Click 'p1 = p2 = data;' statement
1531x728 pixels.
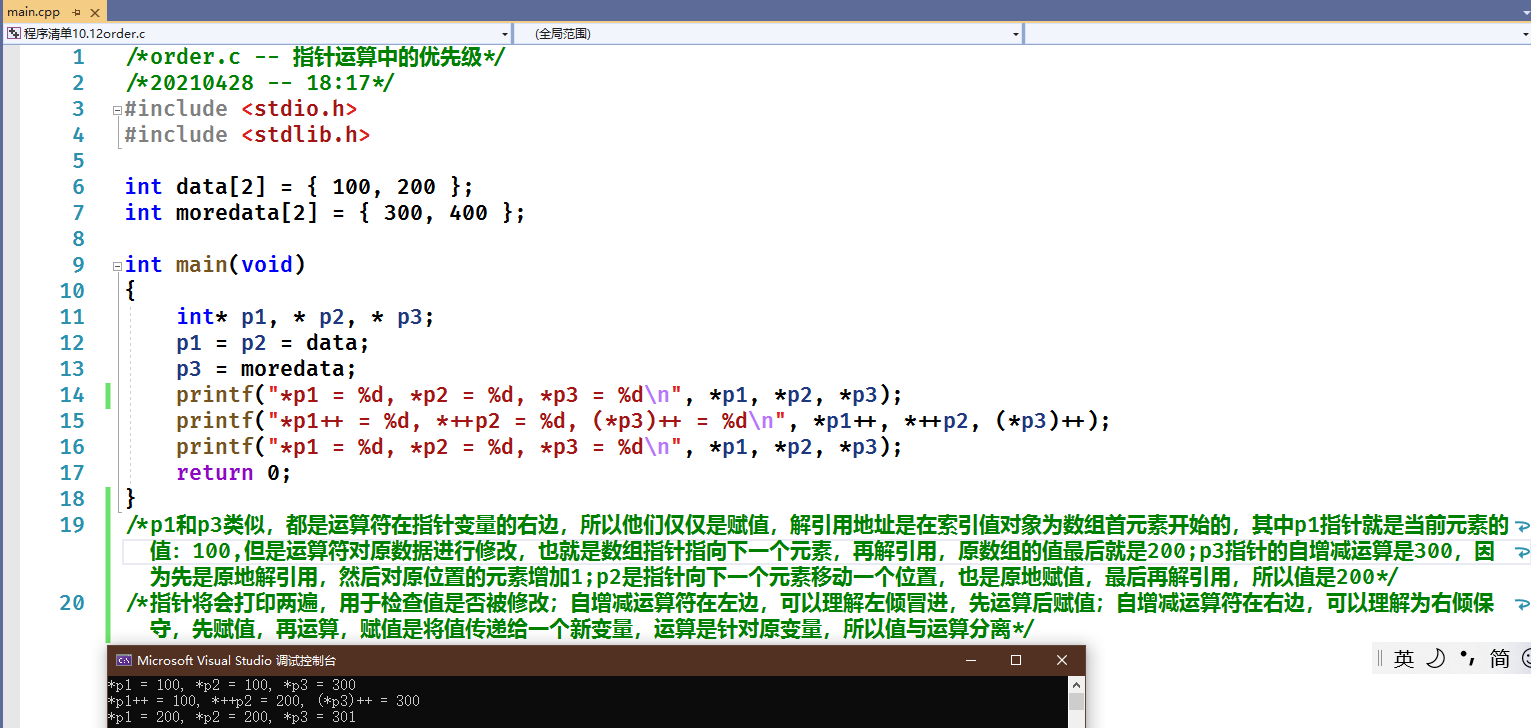pos(273,343)
